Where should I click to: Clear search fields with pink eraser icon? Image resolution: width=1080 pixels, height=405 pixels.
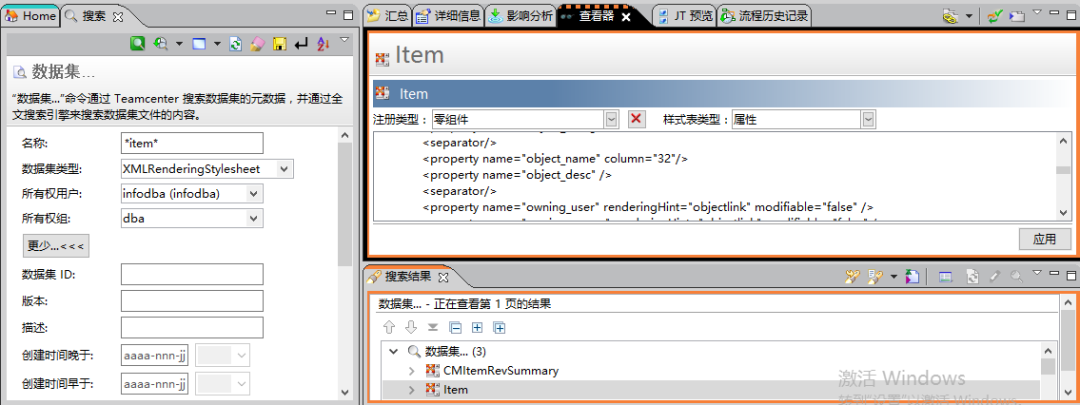click(x=257, y=44)
